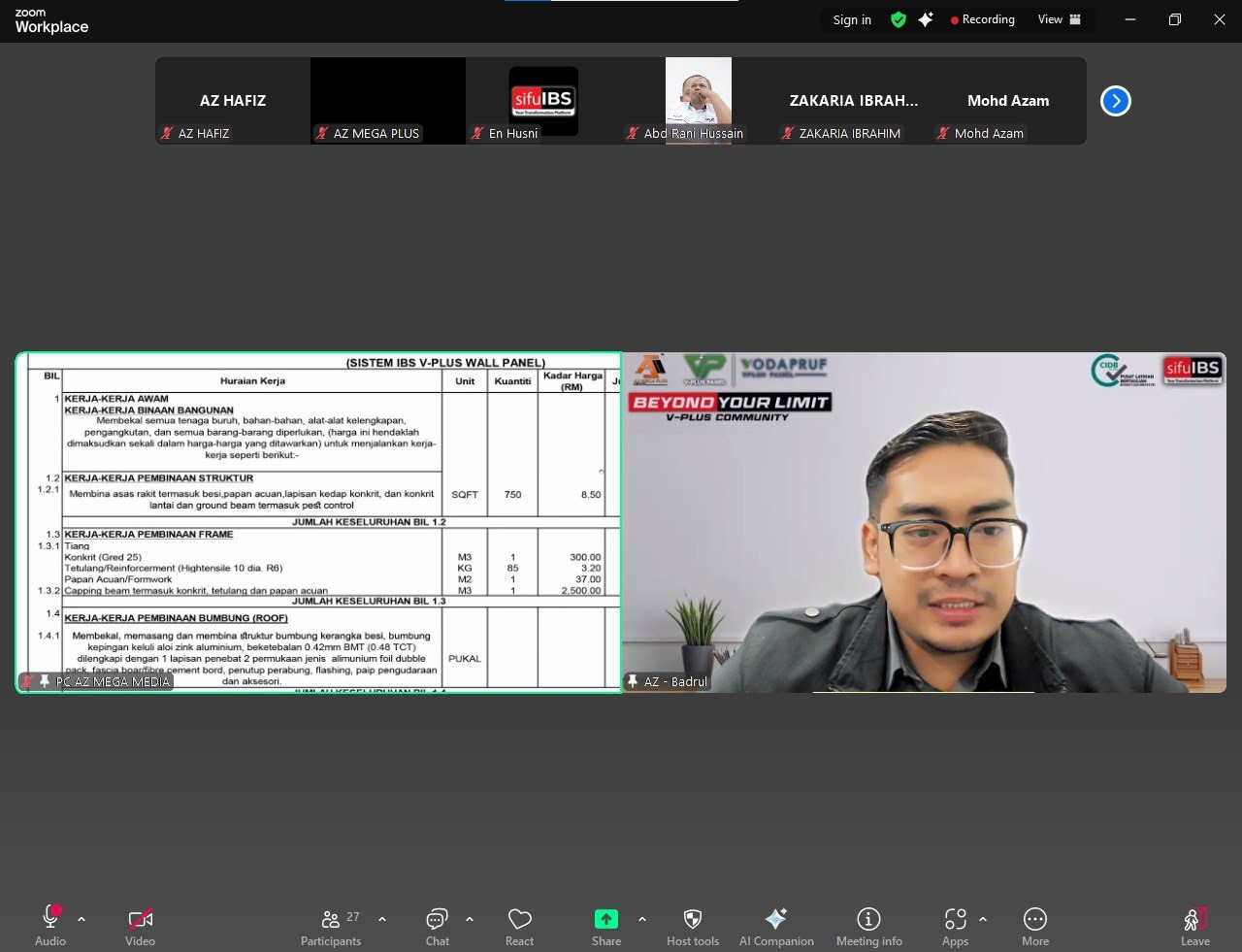Select AZ HAFIZ participant tile

pos(233,101)
